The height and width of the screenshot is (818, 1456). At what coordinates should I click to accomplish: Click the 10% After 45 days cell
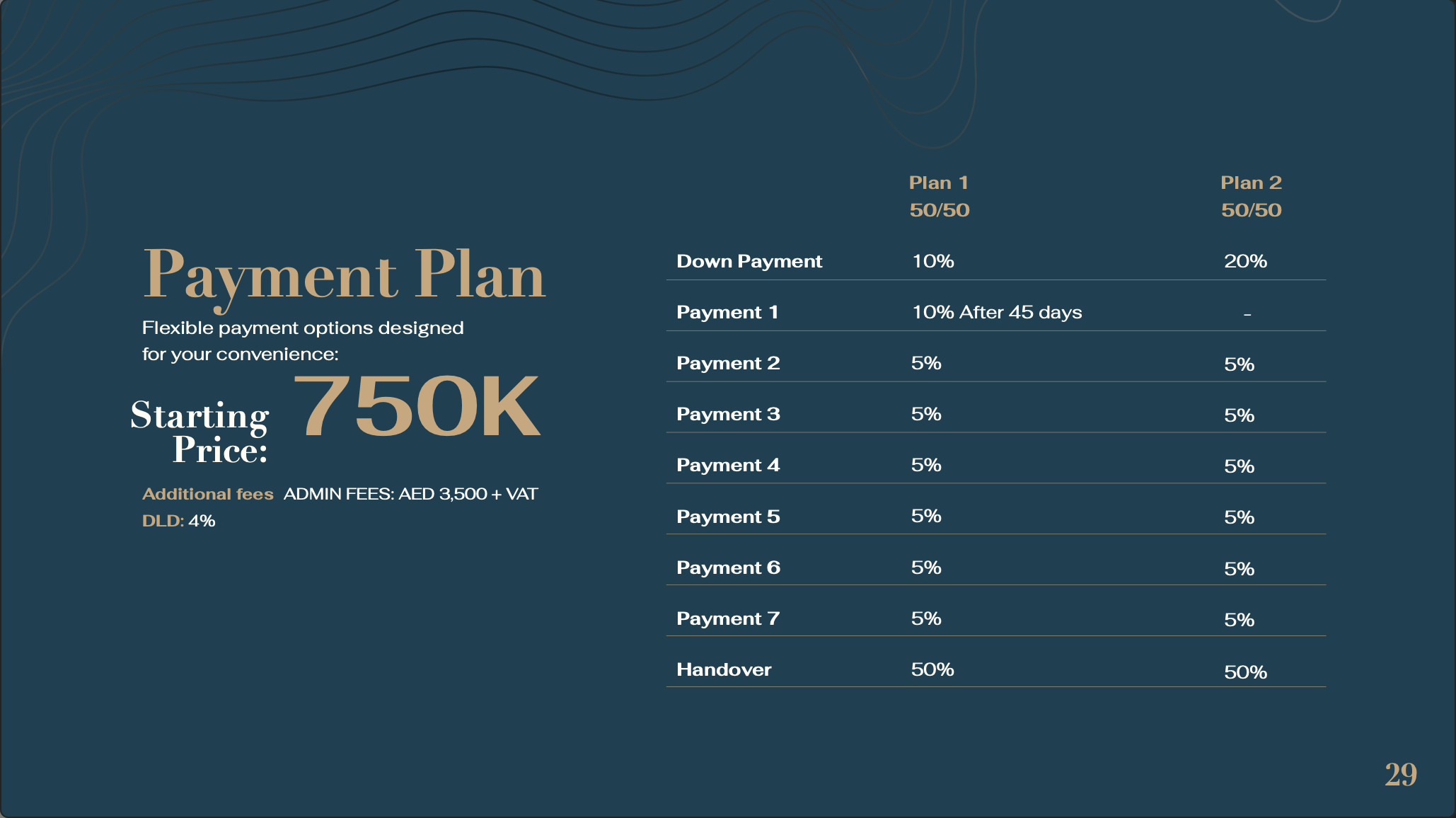click(x=997, y=312)
